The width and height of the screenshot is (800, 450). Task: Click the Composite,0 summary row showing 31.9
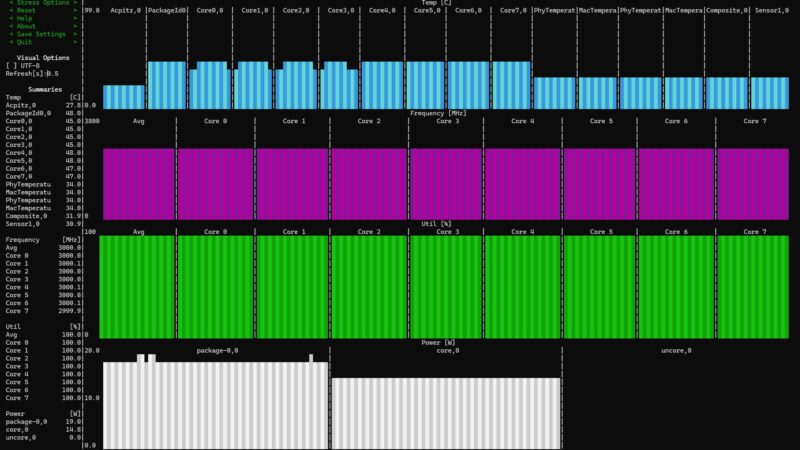43,216
